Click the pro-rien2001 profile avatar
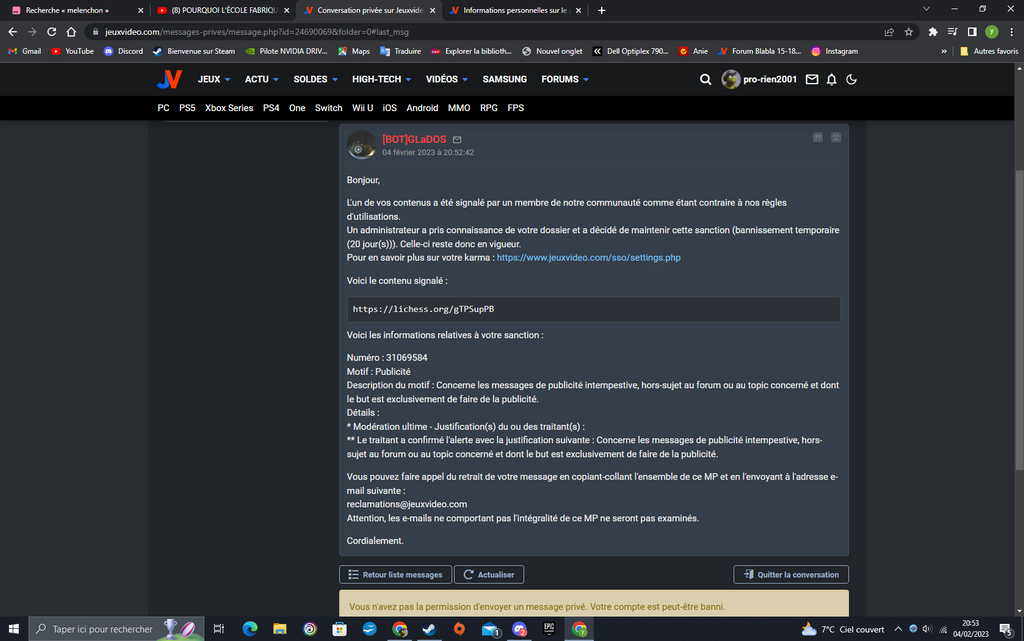Viewport: 1024px width, 641px height. click(731, 79)
